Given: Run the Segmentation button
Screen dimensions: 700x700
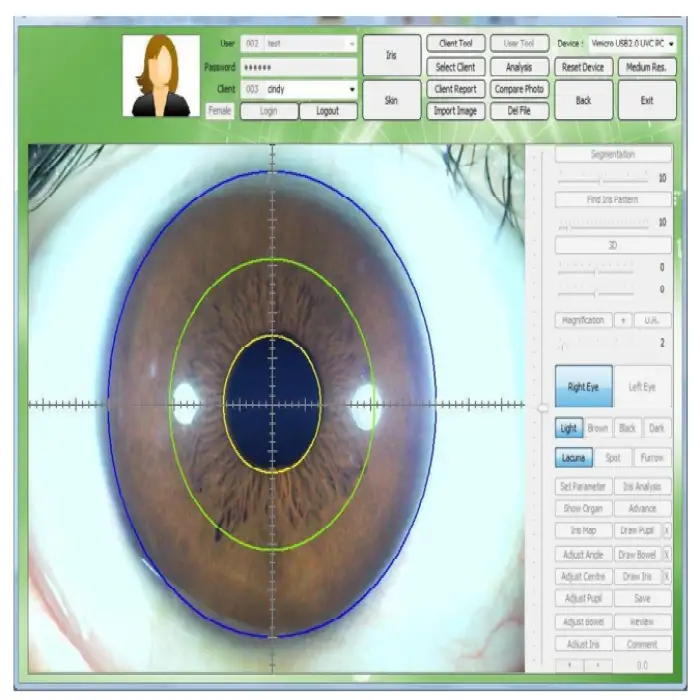Looking at the screenshot, I should point(612,154).
